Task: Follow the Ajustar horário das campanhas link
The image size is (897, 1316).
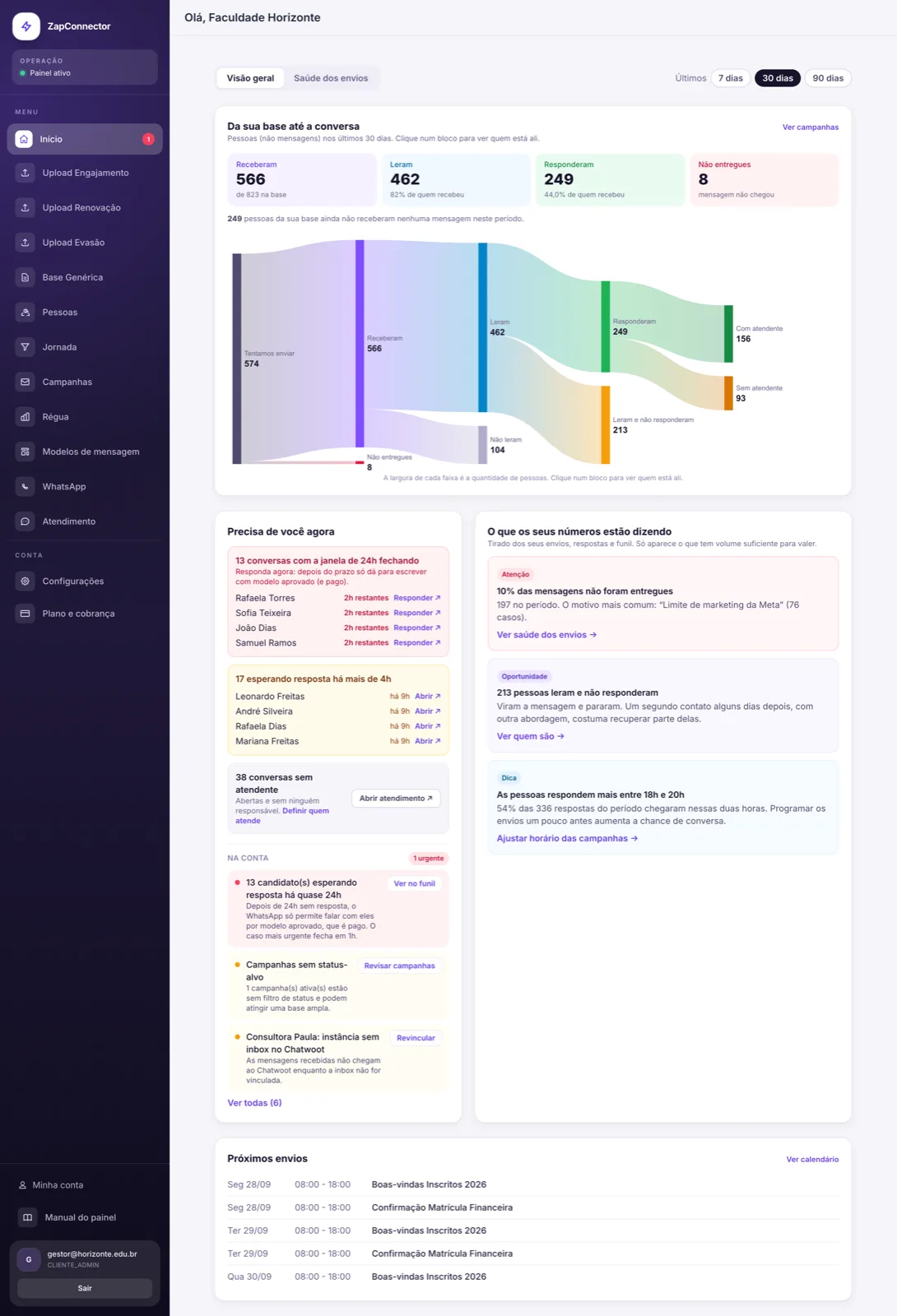Action: (567, 839)
